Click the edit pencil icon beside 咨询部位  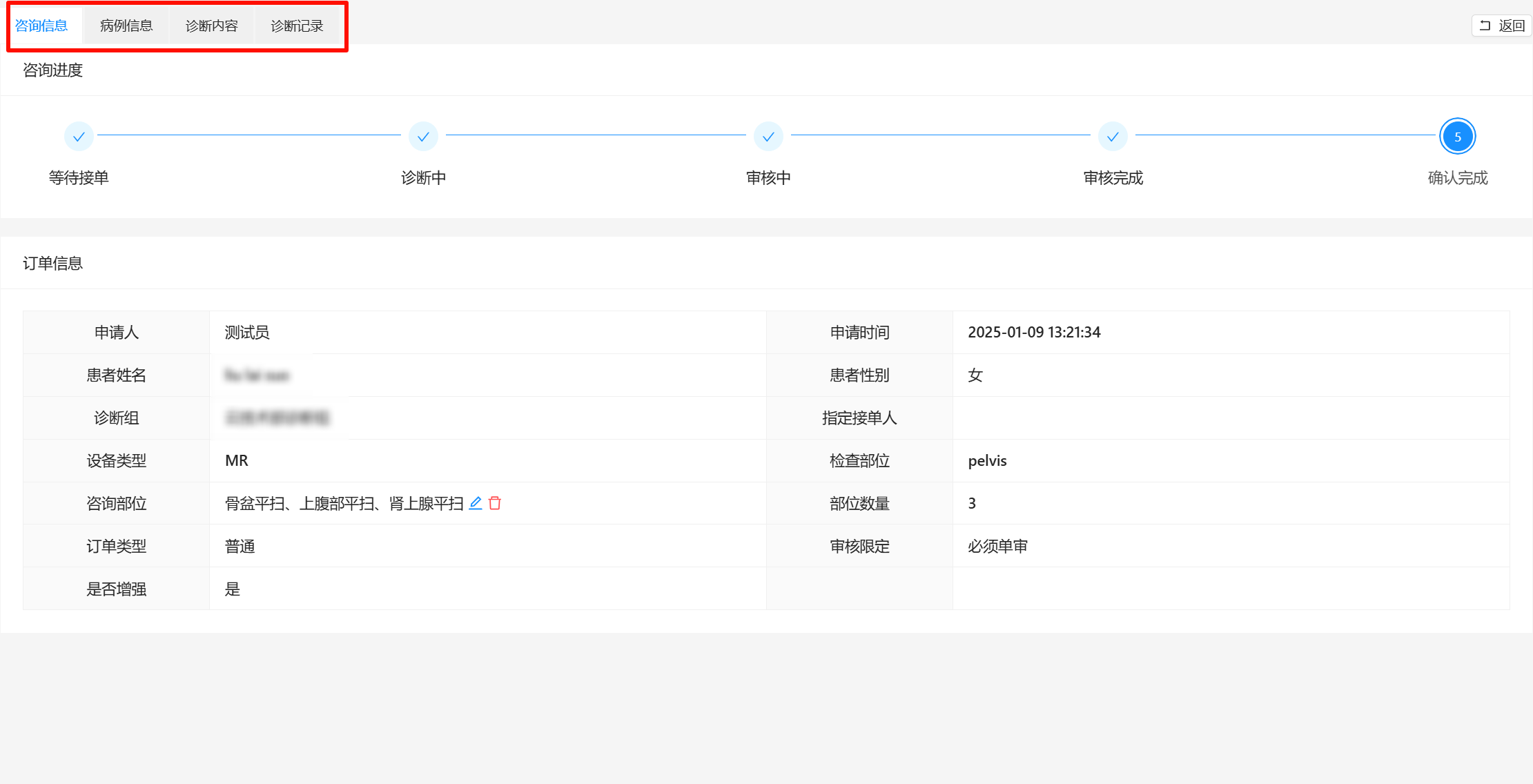click(x=476, y=503)
